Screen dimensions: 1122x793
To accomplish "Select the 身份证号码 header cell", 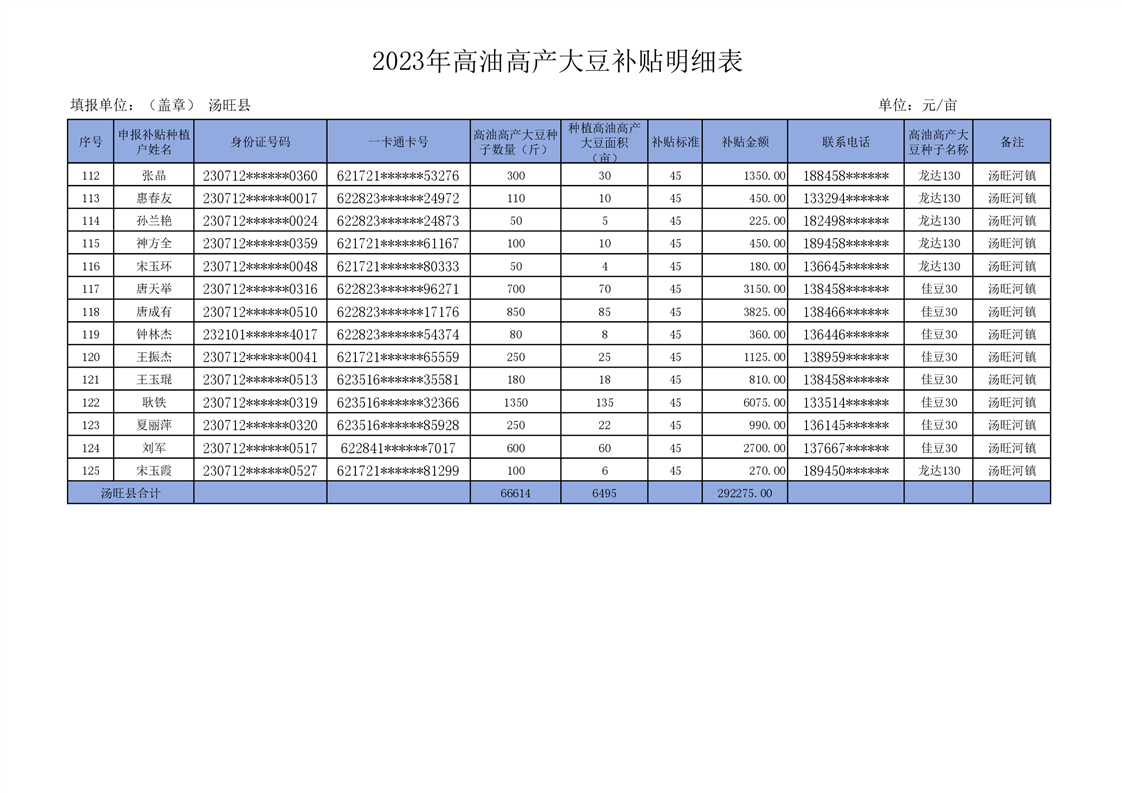I will tap(260, 142).
